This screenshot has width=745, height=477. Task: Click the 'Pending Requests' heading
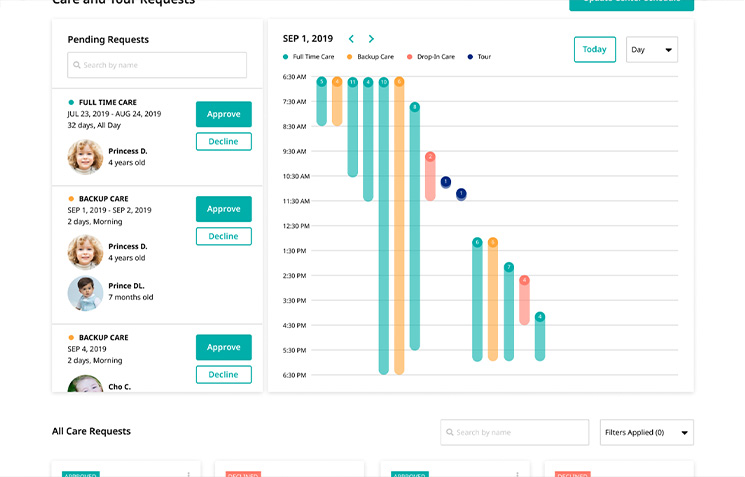click(108, 39)
